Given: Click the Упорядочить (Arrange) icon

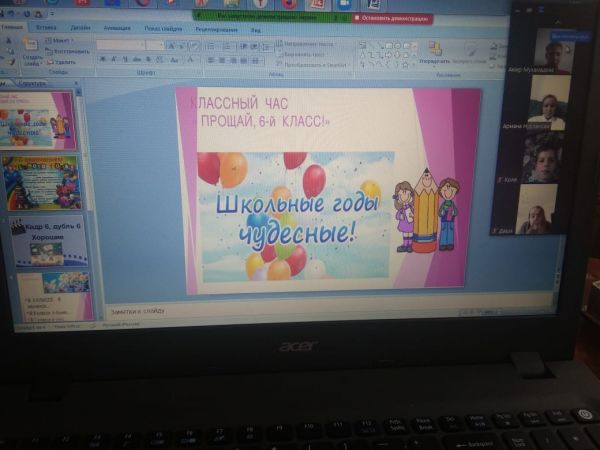Looking at the screenshot, I should tap(434, 49).
